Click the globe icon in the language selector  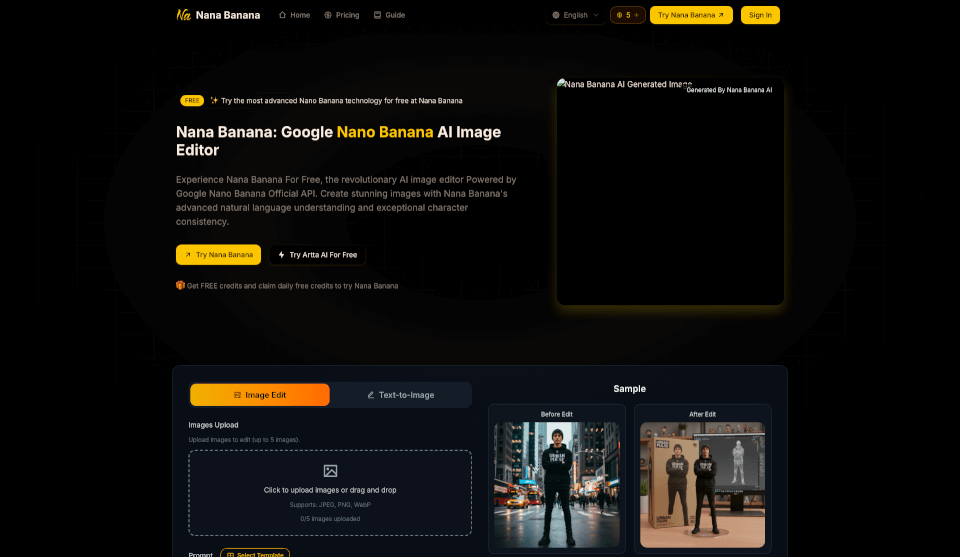[x=556, y=15]
